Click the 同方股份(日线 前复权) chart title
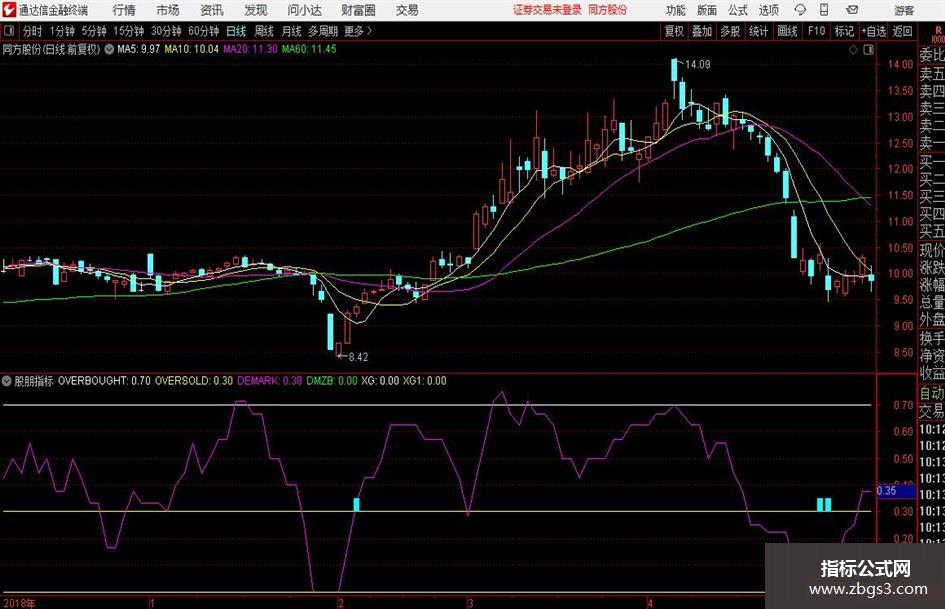The width and height of the screenshot is (945, 609). point(51,49)
